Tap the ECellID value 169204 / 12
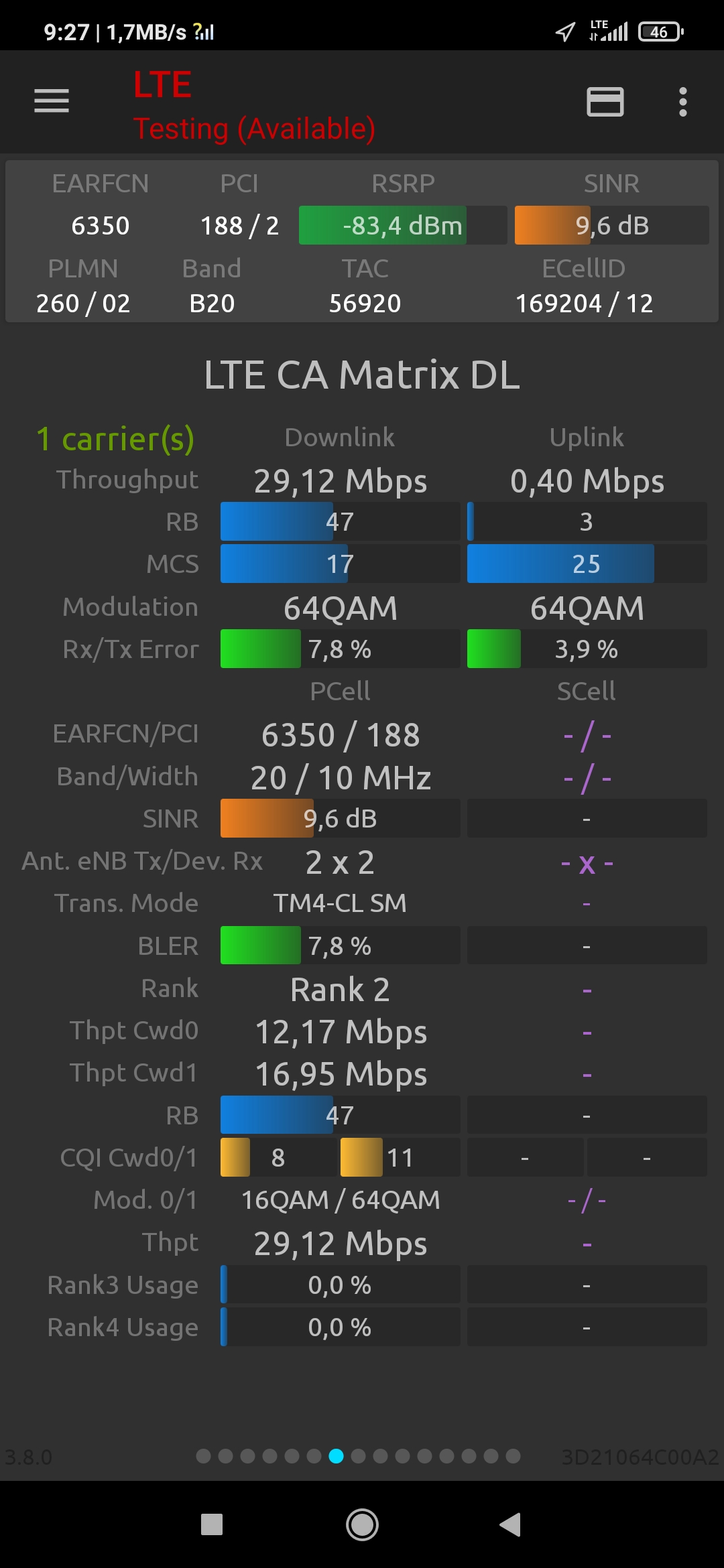Viewport: 724px width, 1568px height. [x=584, y=304]
